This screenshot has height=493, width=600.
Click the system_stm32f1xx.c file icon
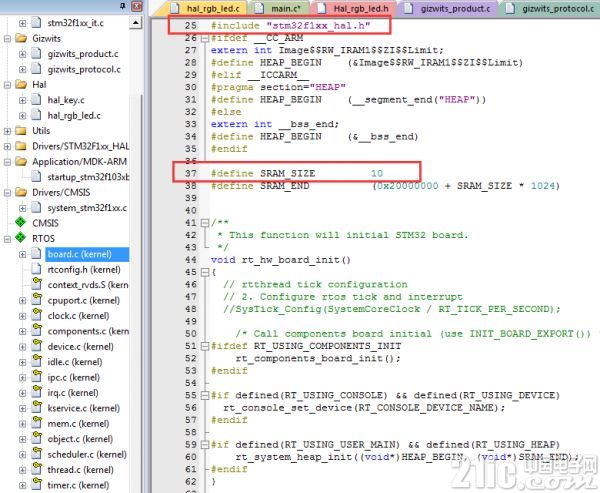click(x=36, y=207)
